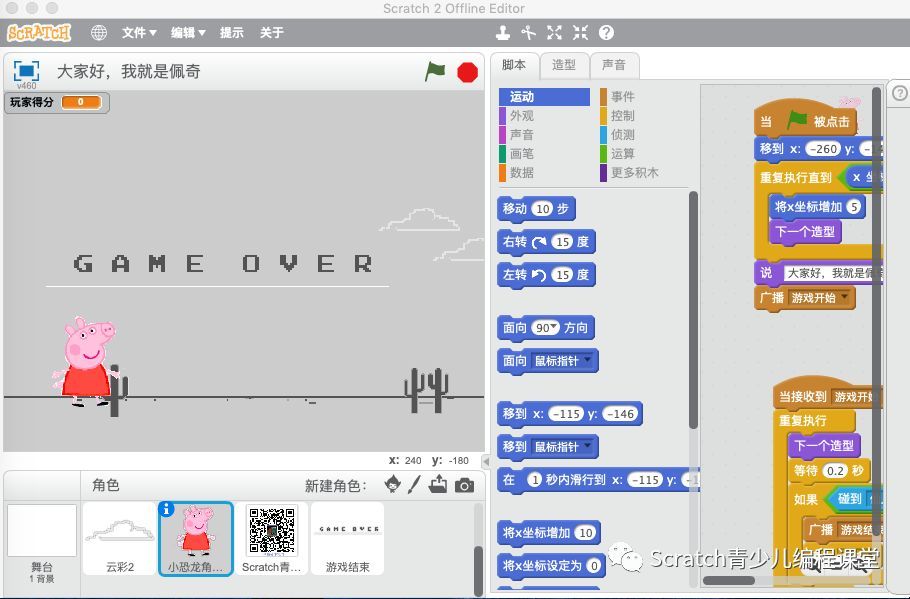Select the Shrink sprite tool
This screenshot has width=910, height=599.
[580, 33]
